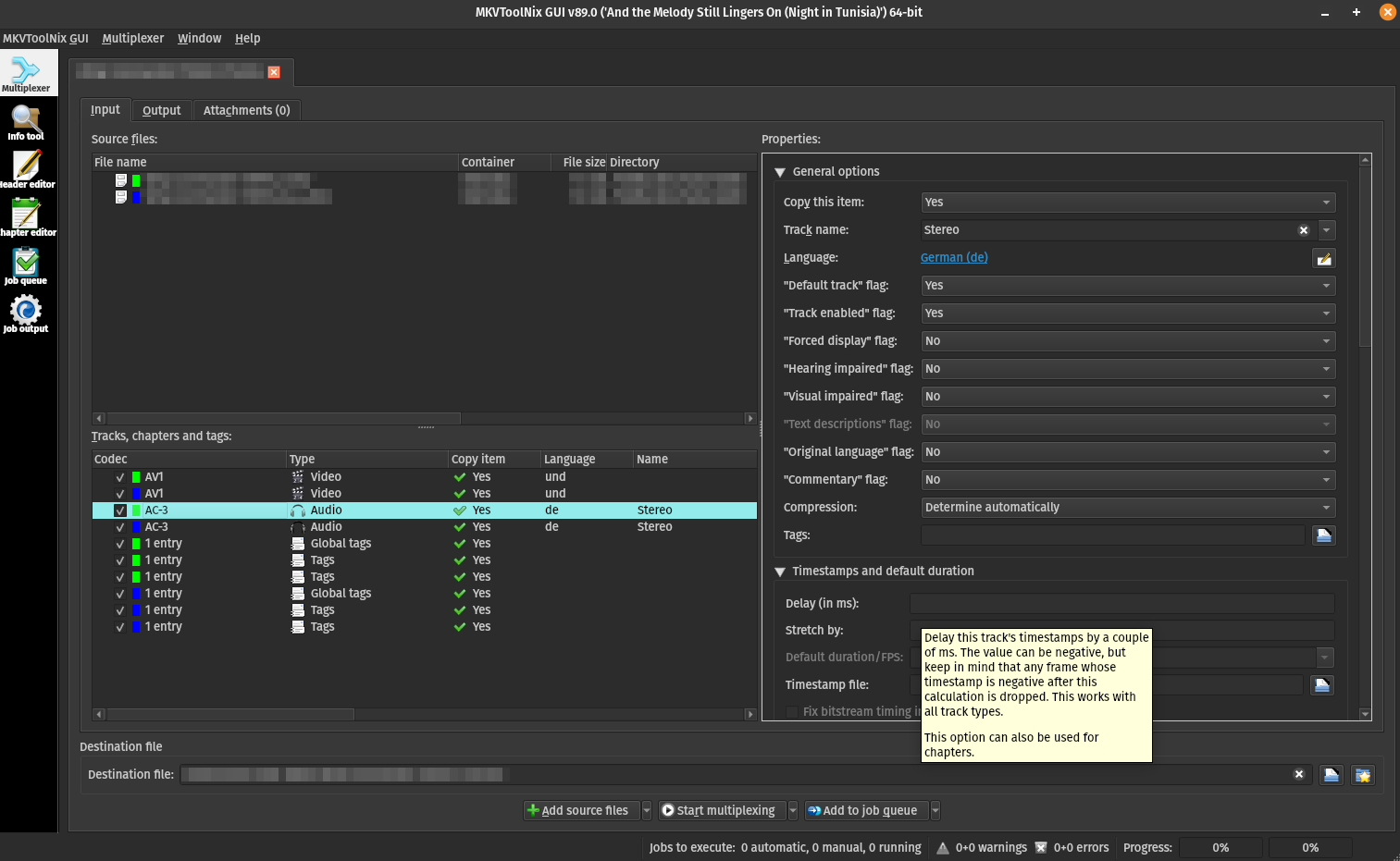This screenshot has width=1400, height=861.
Task: Toggle checkbox for second AC-3 audio track
Action: (120, 527)
